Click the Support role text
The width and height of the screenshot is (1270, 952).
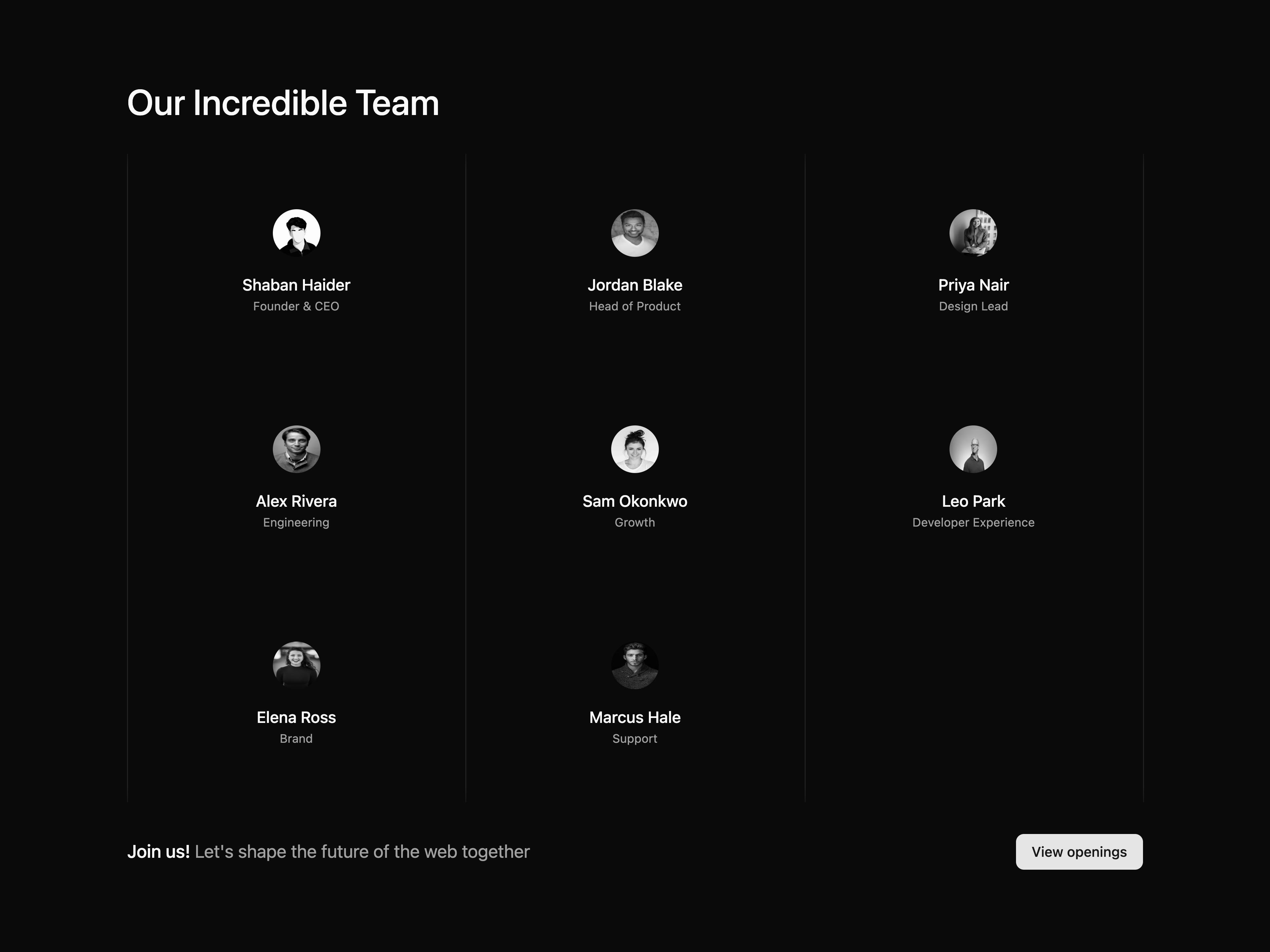click(634, 738)
